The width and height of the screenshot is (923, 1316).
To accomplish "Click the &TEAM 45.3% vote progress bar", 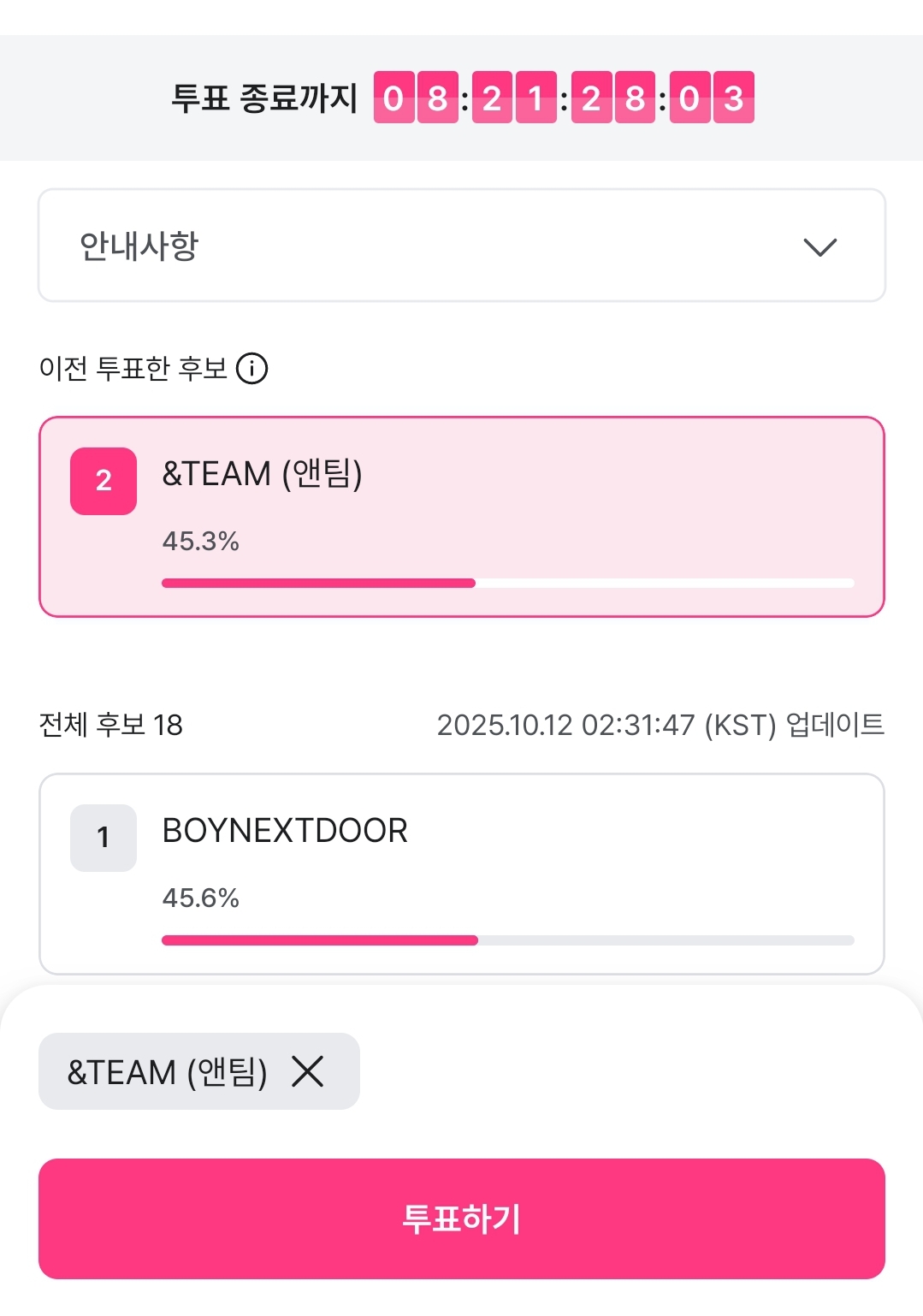I will tap(507, 584).
